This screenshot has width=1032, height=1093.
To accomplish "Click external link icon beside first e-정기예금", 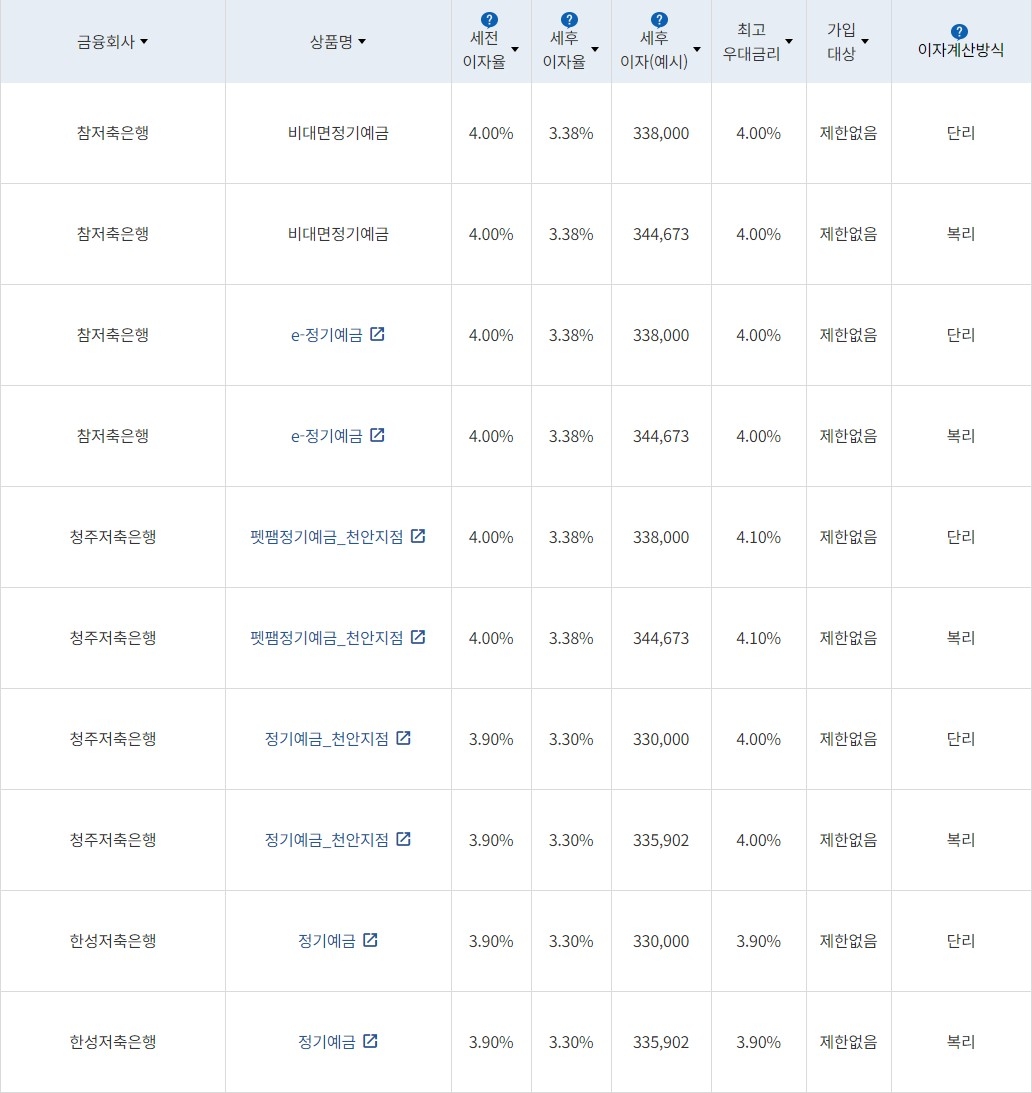I will pyautogui.click(x=377, y=334).
